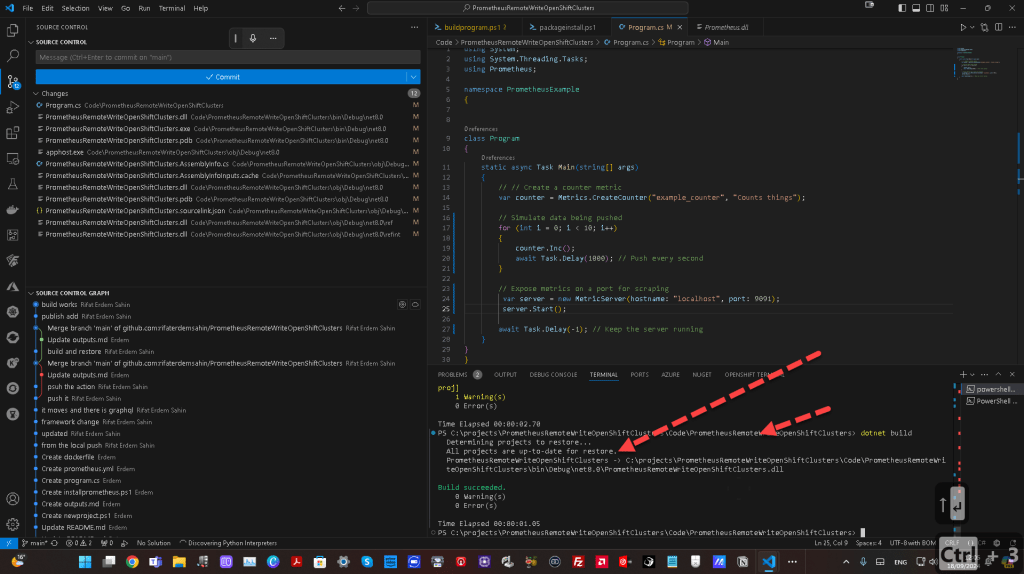Customize layout icon in title bar

[944, 8]
